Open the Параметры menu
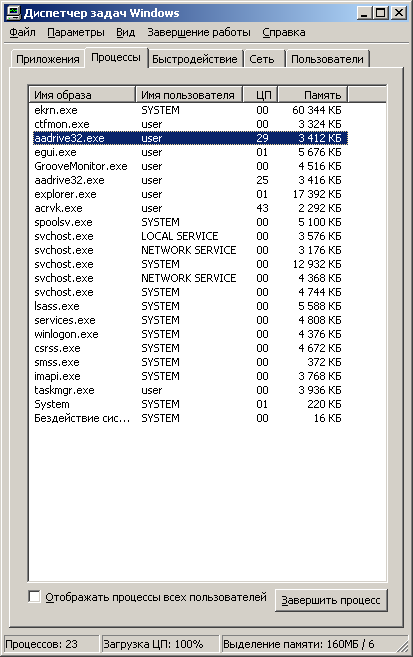Image resolution: width=413 pixels, height=657 pixels. tap(76, 32)
